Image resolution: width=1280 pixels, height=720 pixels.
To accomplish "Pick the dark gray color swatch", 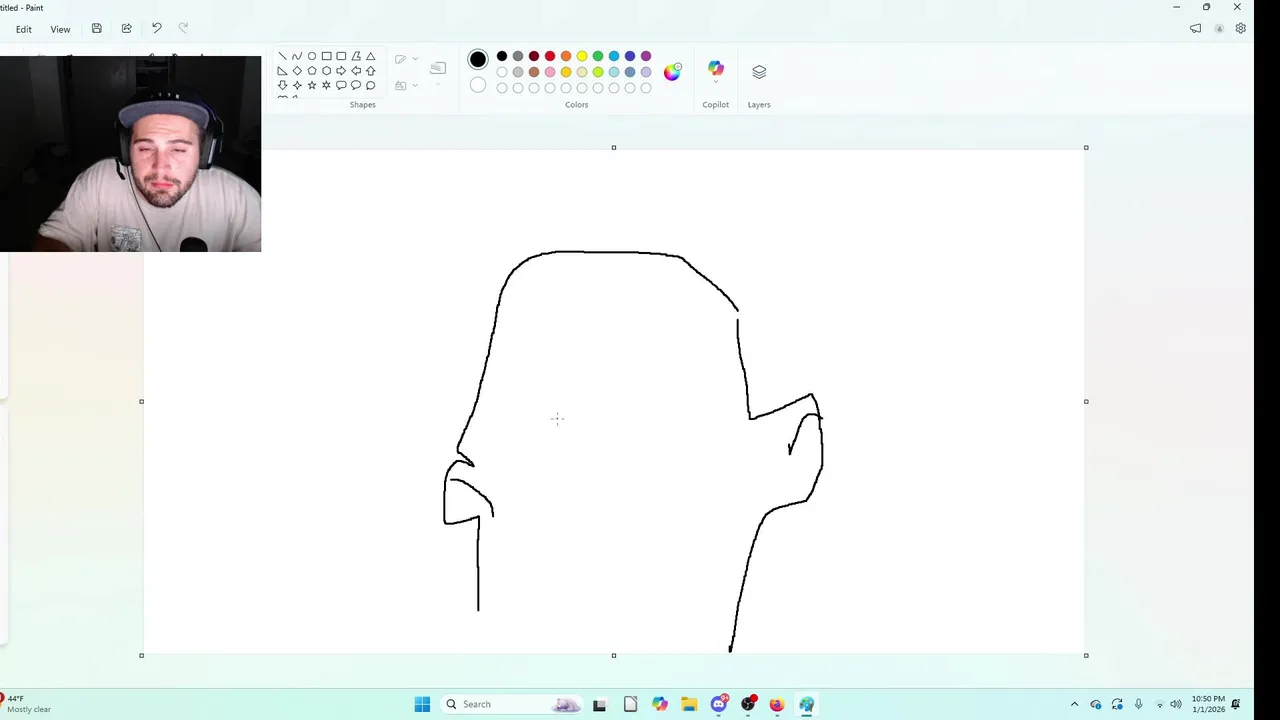I will tap(518, 56).
